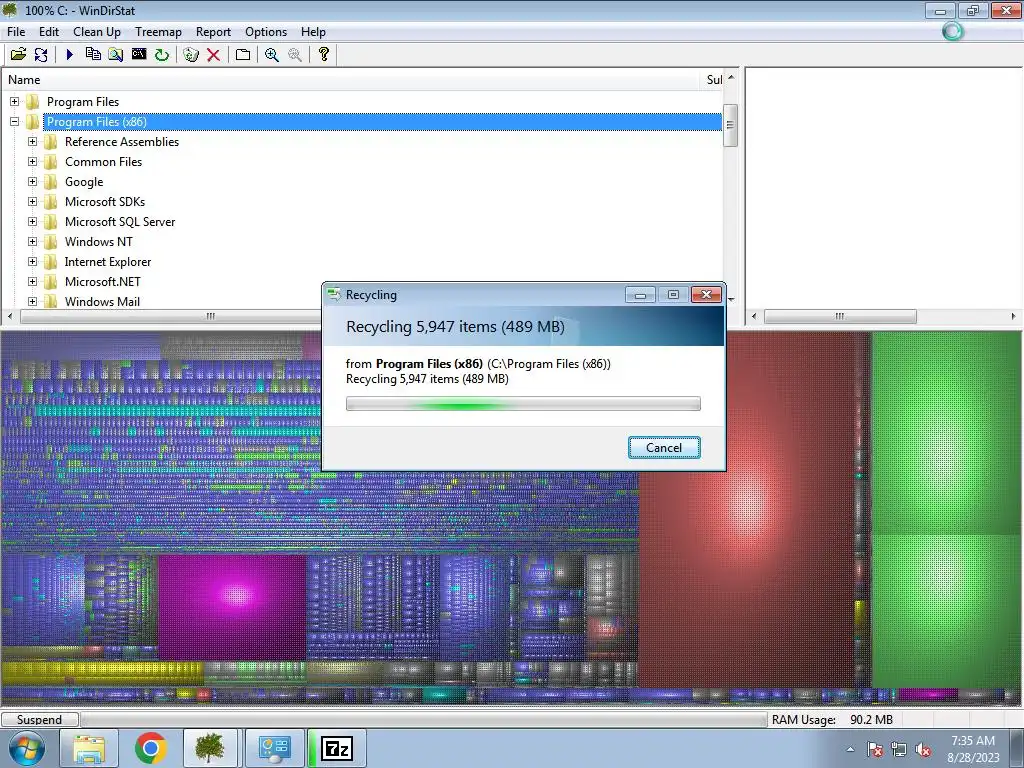Open Windows Explorer from the taskbar
Image resolution: width=1024 pixels, height=768 pixels.
[x=89, y=748]
